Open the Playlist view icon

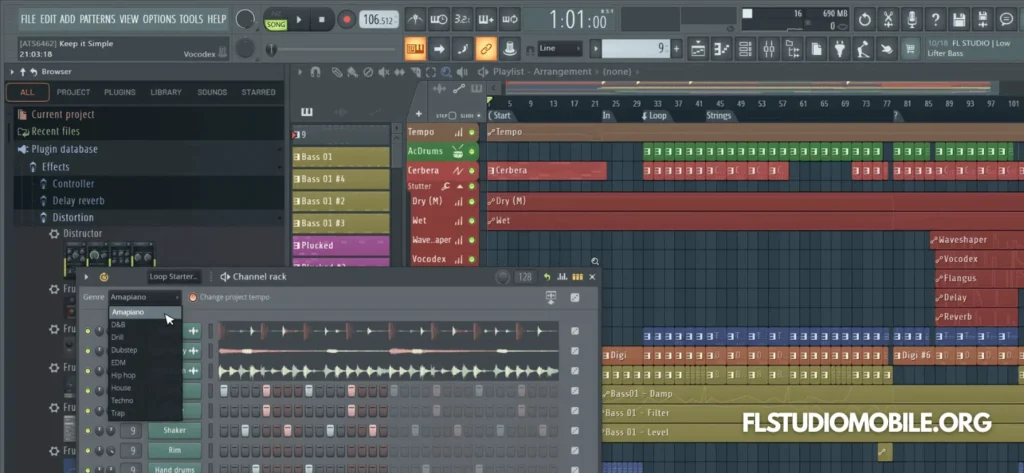click(698, 48)
